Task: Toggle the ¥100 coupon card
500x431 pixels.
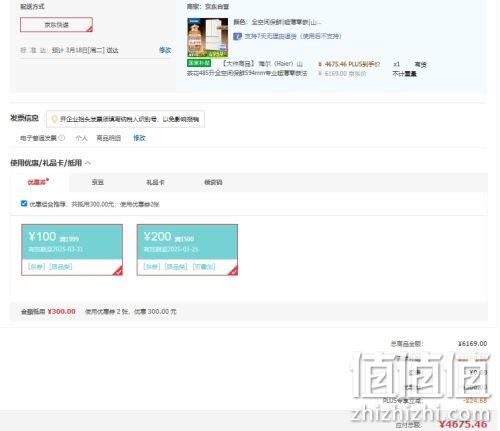Action: tap(72, 250)
